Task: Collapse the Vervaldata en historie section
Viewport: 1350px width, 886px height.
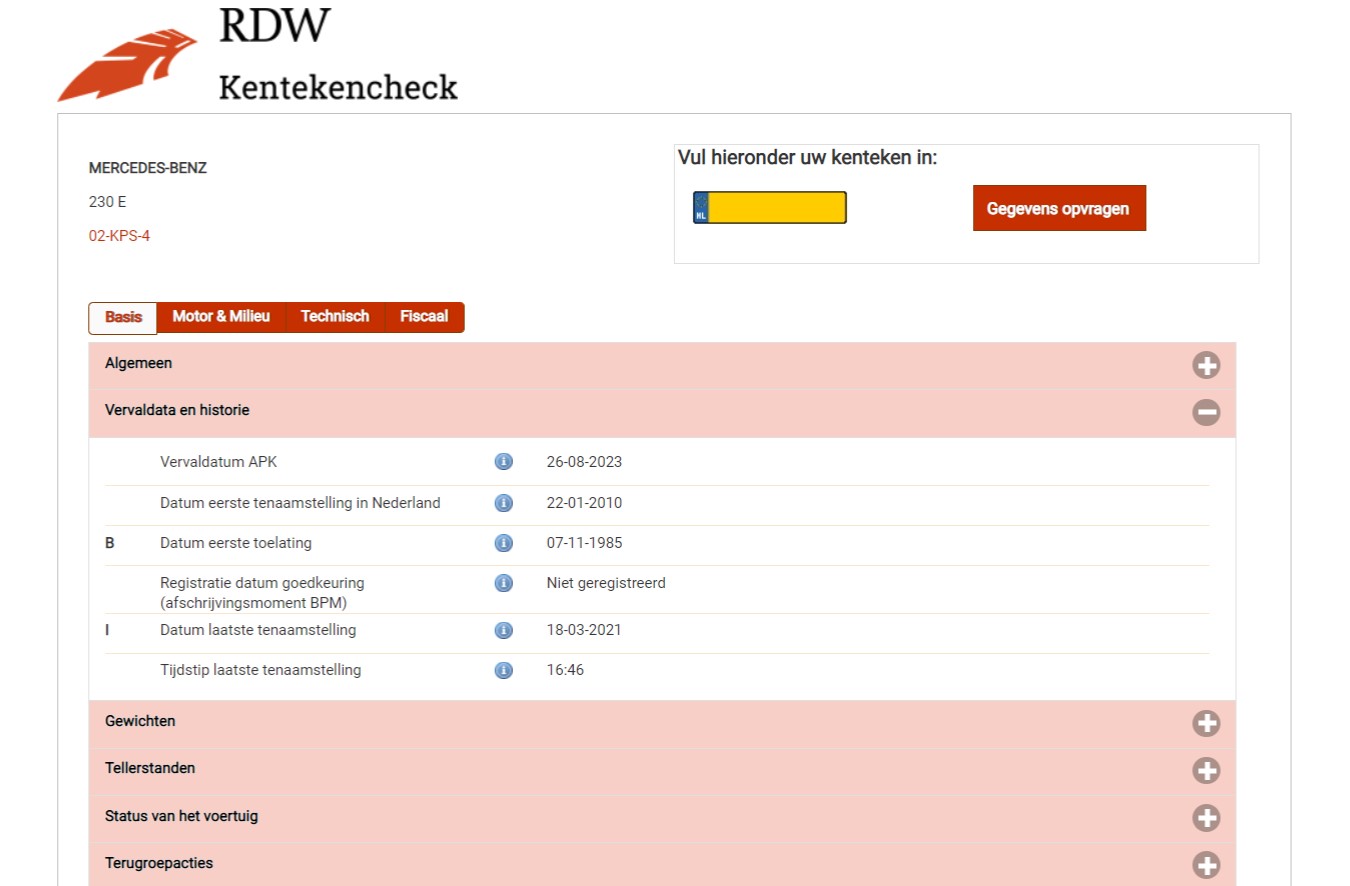Action: pos(1206,412)
